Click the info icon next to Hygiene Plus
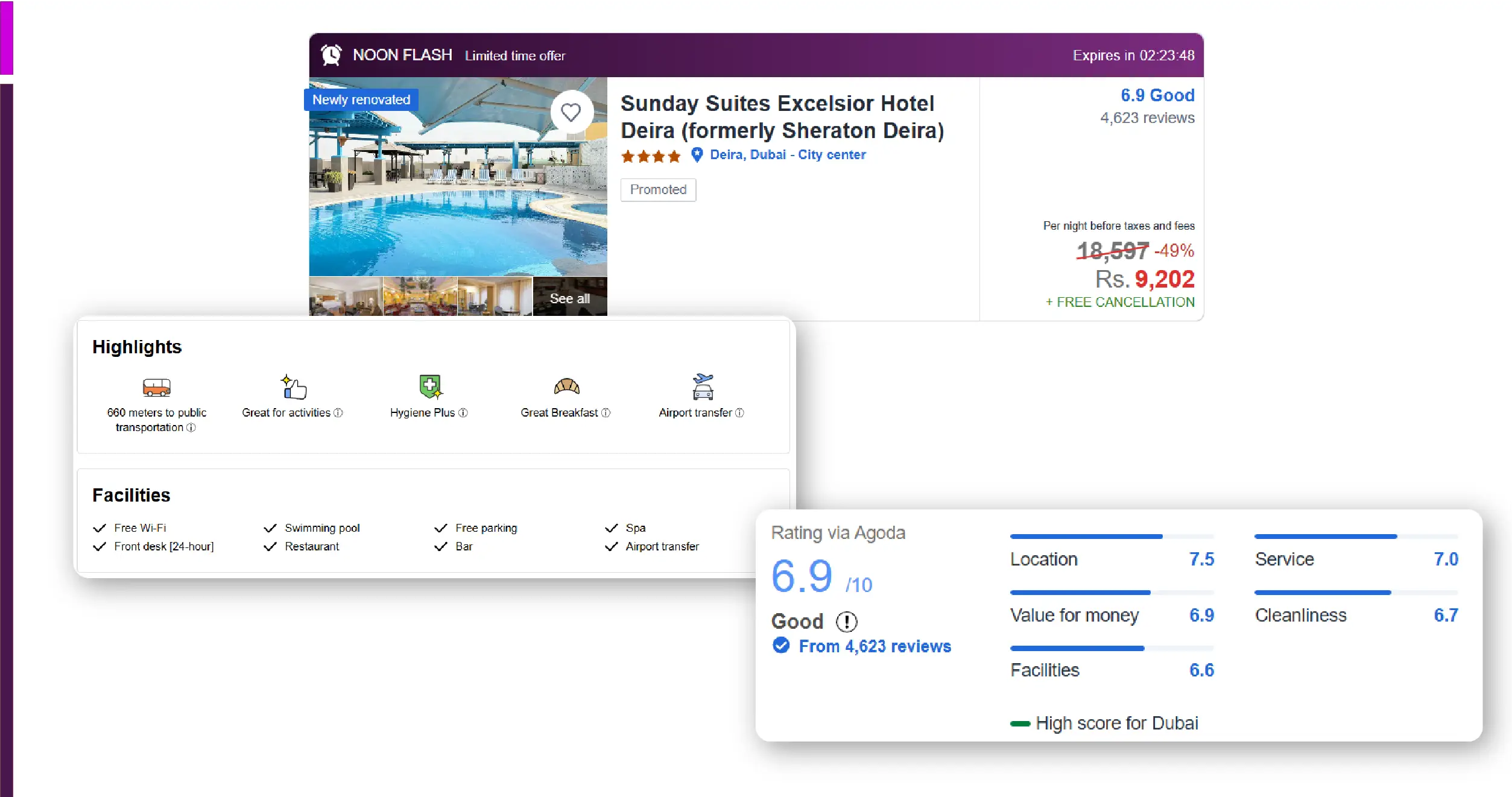 click(x=463, y=413)
